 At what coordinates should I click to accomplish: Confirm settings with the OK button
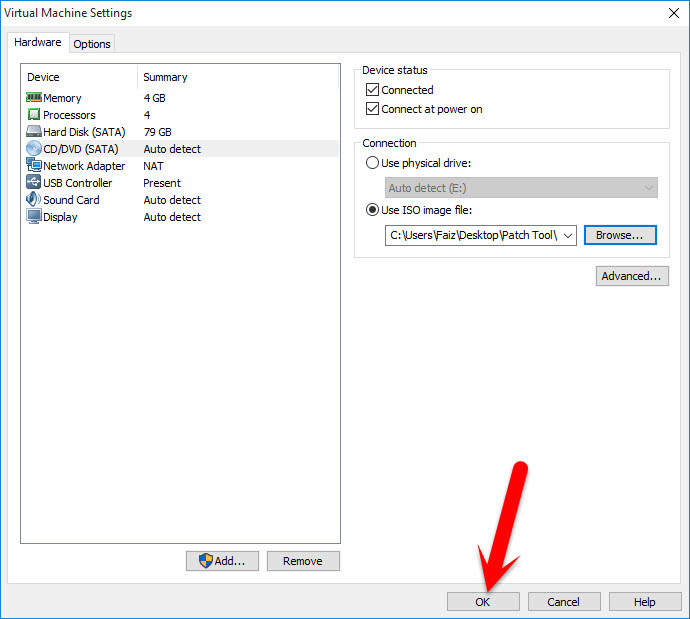tap(483, 601)
